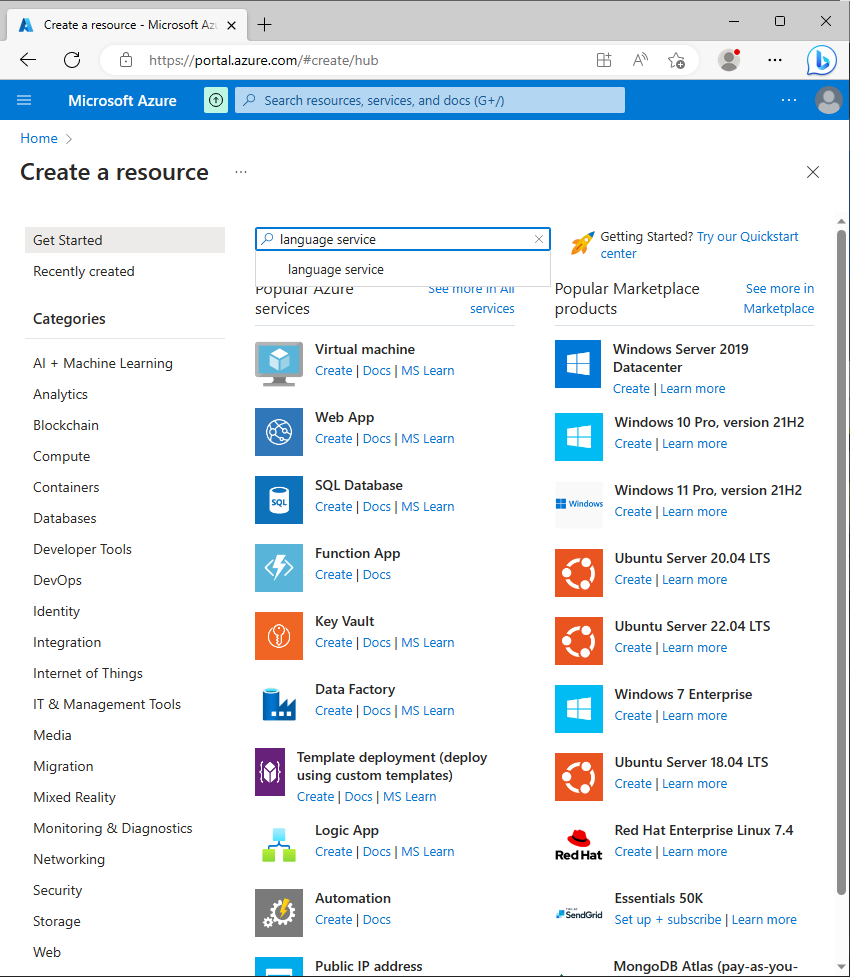Viewport: 850px width, 977px height.
Task: Click the Bing sidebar icon in Edge
Action: pos(821,60)
